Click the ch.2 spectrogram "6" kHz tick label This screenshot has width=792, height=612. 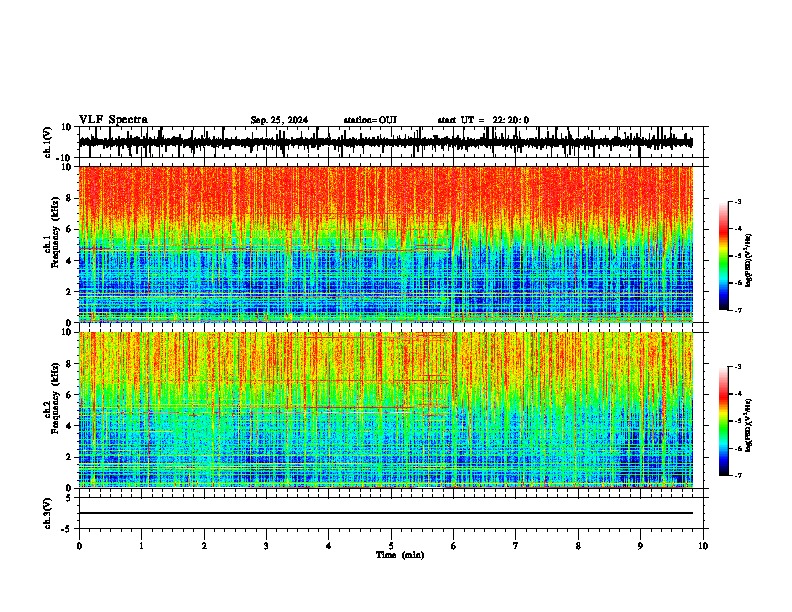(x=70, y=395)
